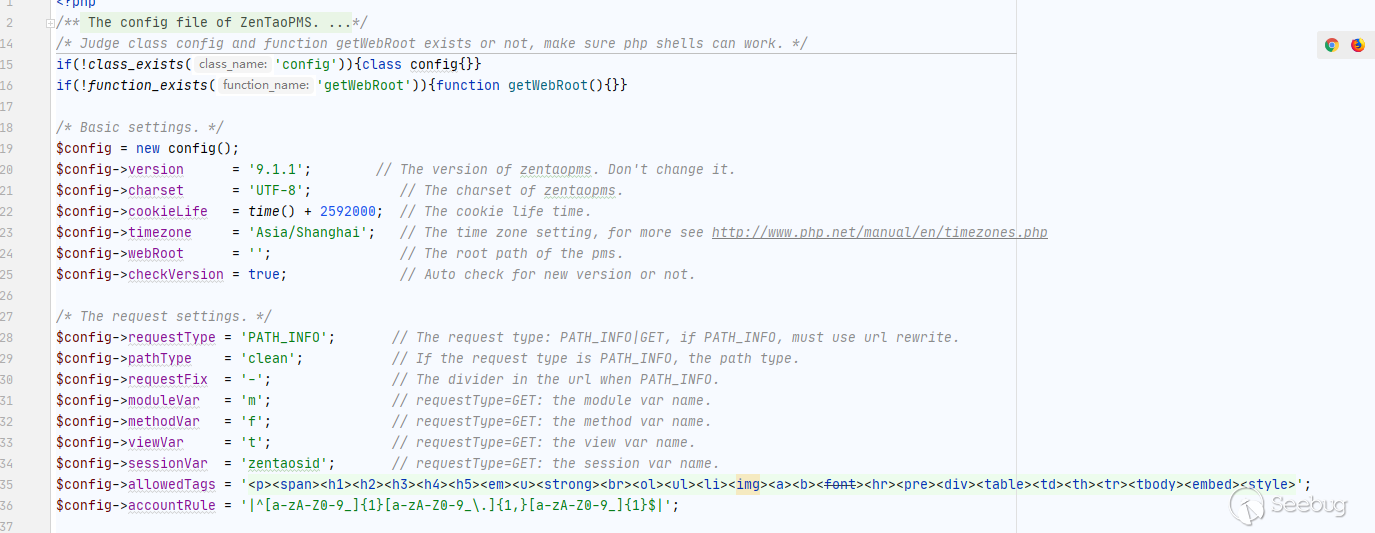Viewport: 1375px width, 533px height.
Task: Open file preview in Firefox browser
Action: (1357, 45)
